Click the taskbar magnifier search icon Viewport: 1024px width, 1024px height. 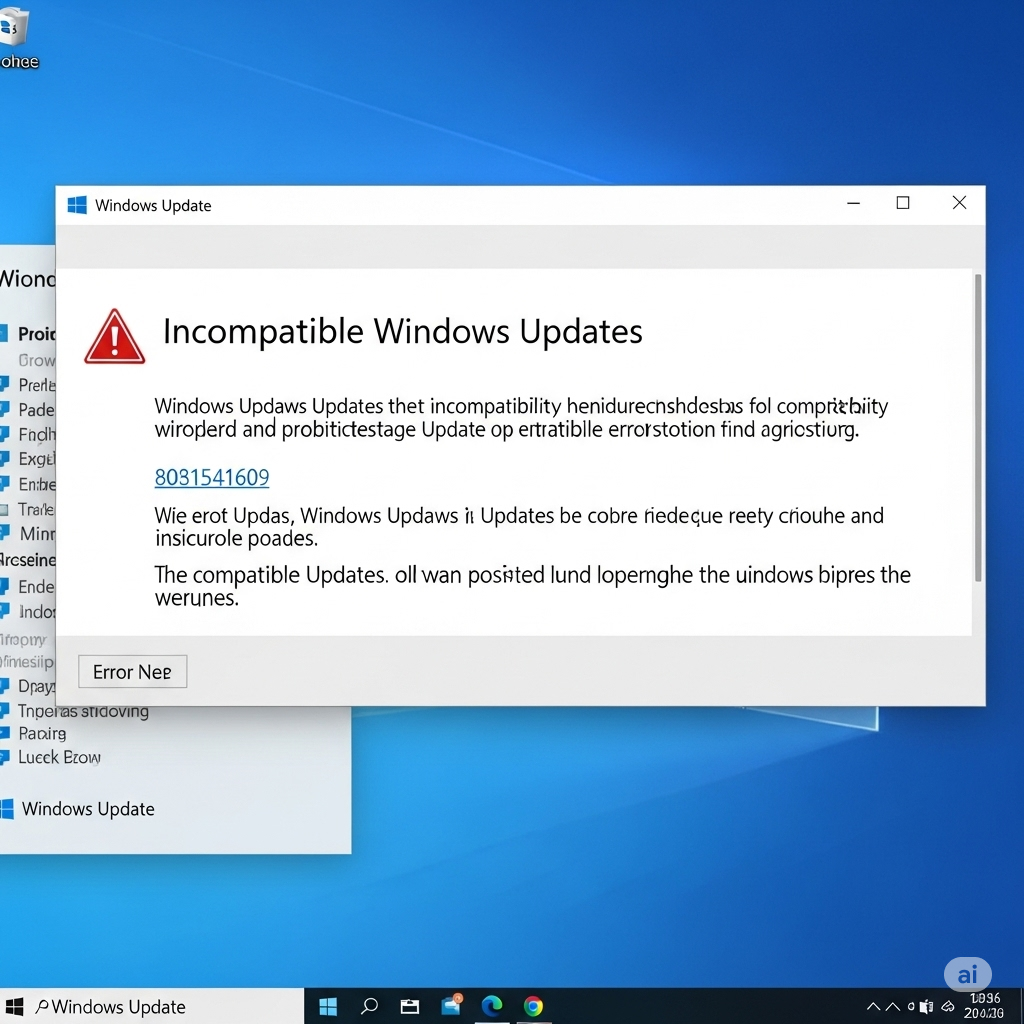370,1006
